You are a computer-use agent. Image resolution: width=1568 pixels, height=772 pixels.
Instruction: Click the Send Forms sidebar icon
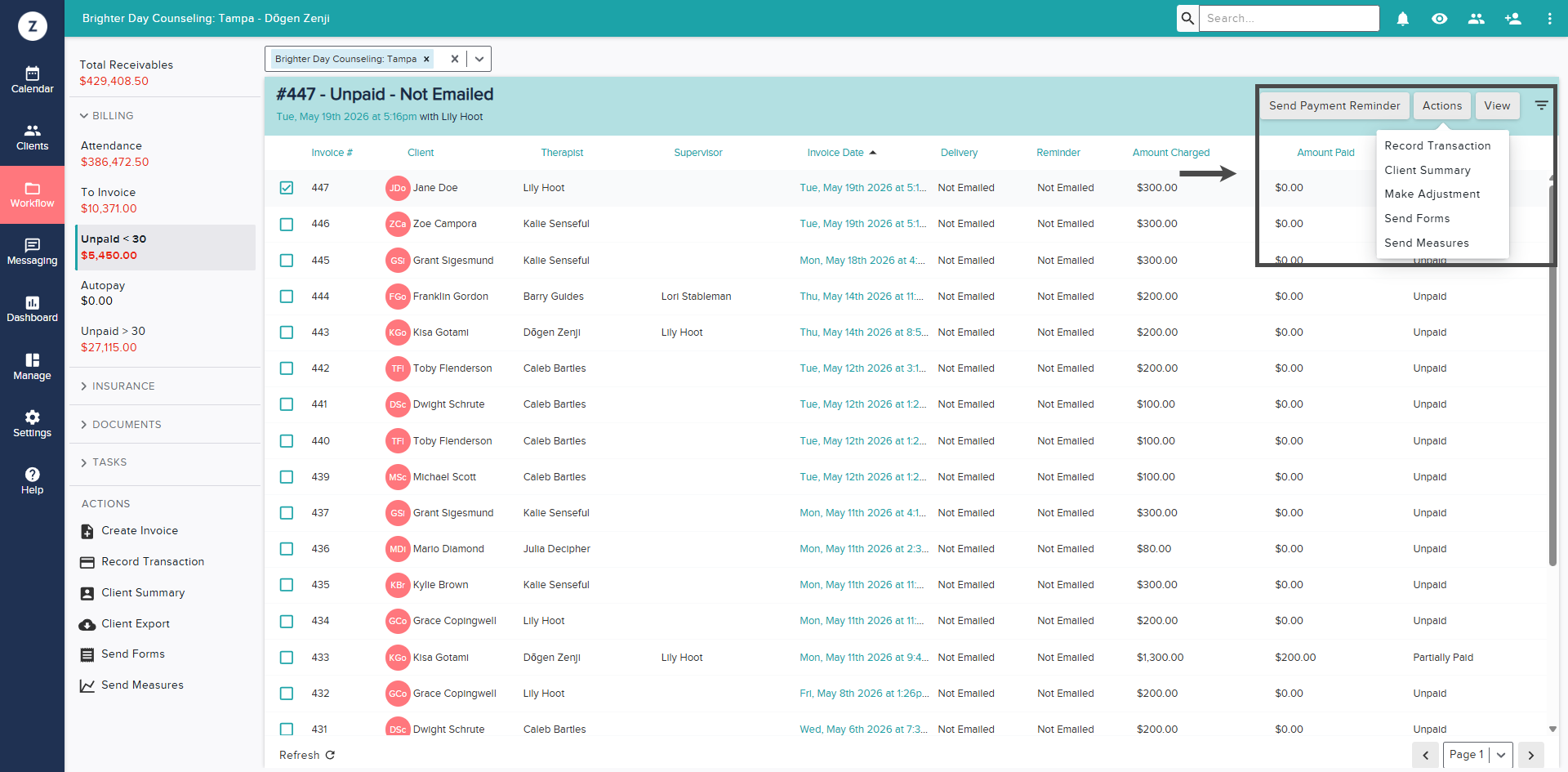[x=87, y=654]
